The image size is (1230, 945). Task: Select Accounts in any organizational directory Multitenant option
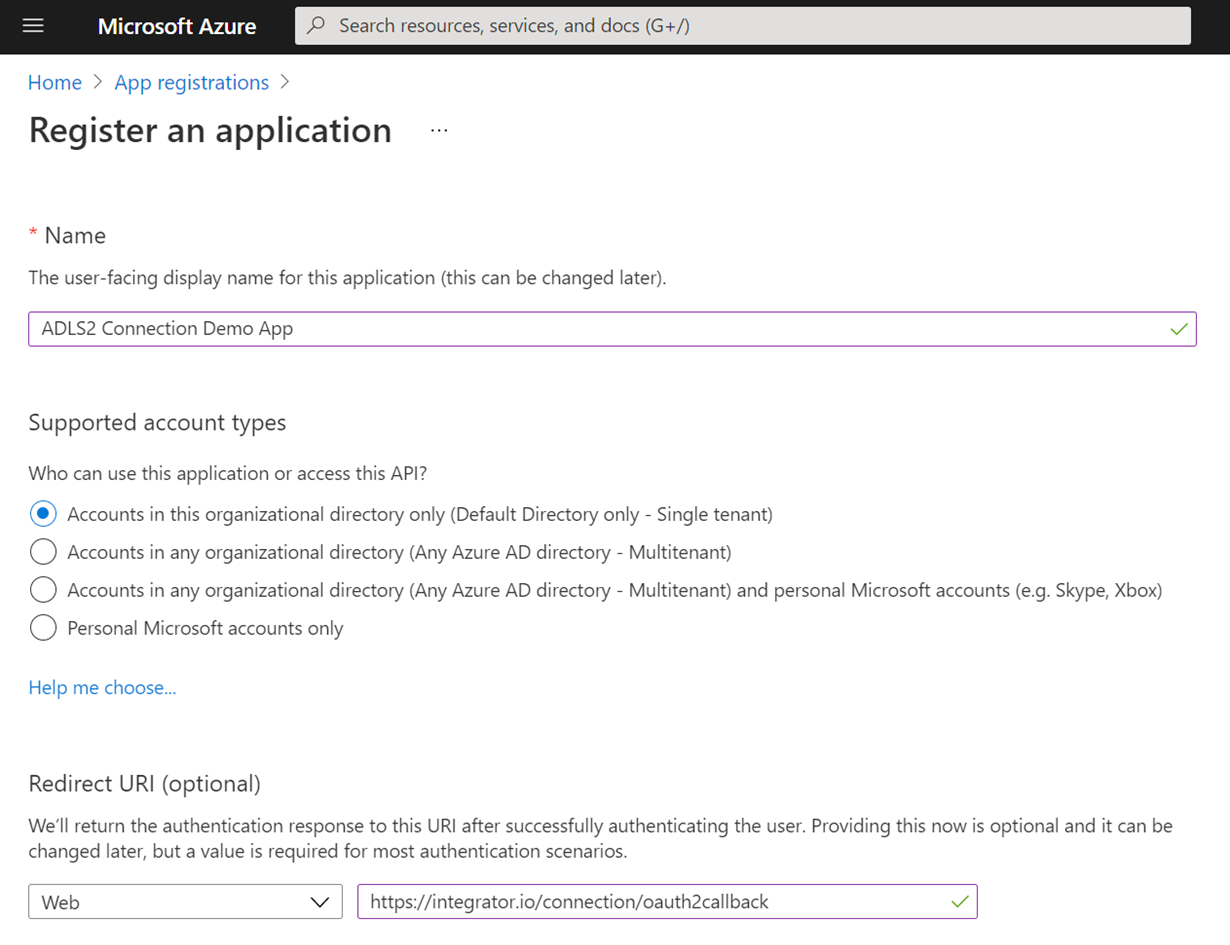43,552
